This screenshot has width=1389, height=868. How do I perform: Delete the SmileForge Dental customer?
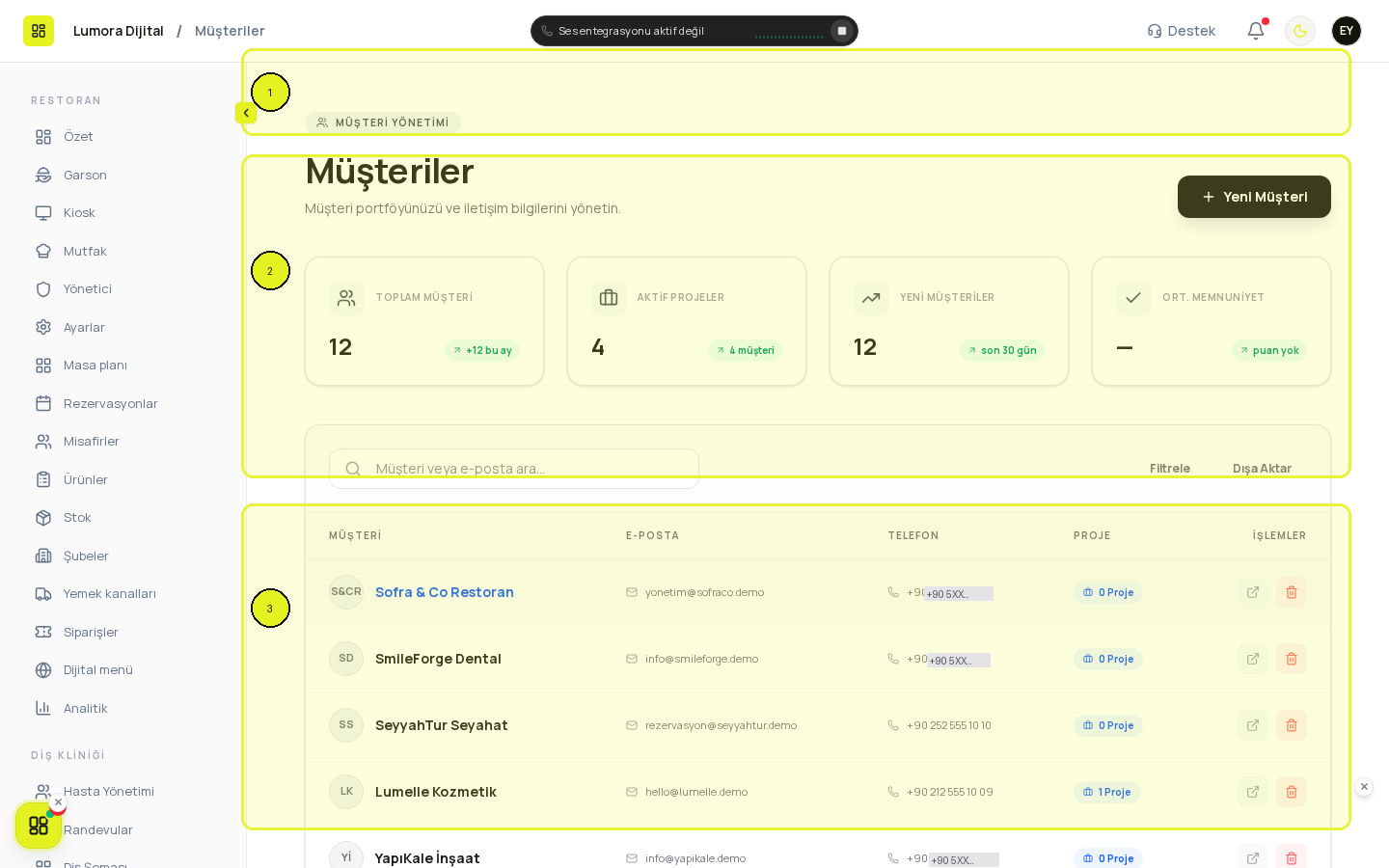point(1292,659)
